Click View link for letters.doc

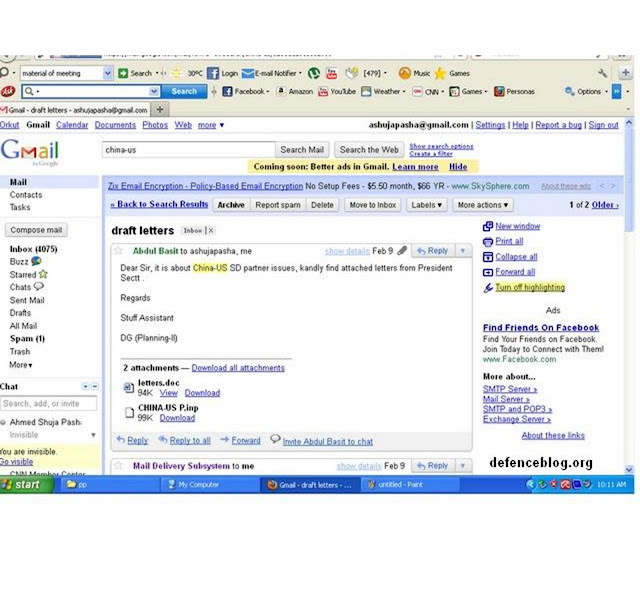coord(169,393)
